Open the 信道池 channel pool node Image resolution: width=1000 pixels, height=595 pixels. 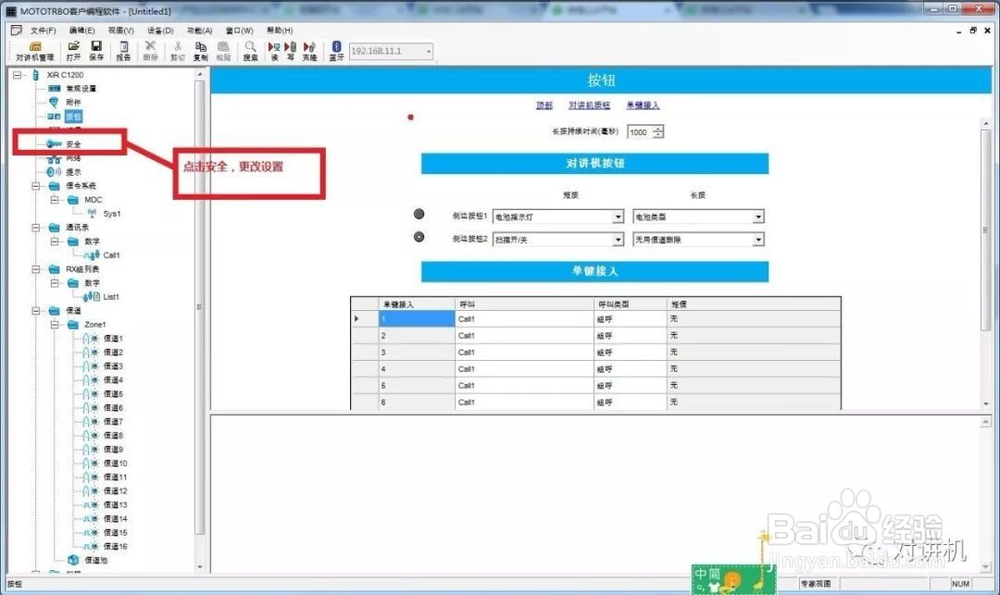coord(96,561)
